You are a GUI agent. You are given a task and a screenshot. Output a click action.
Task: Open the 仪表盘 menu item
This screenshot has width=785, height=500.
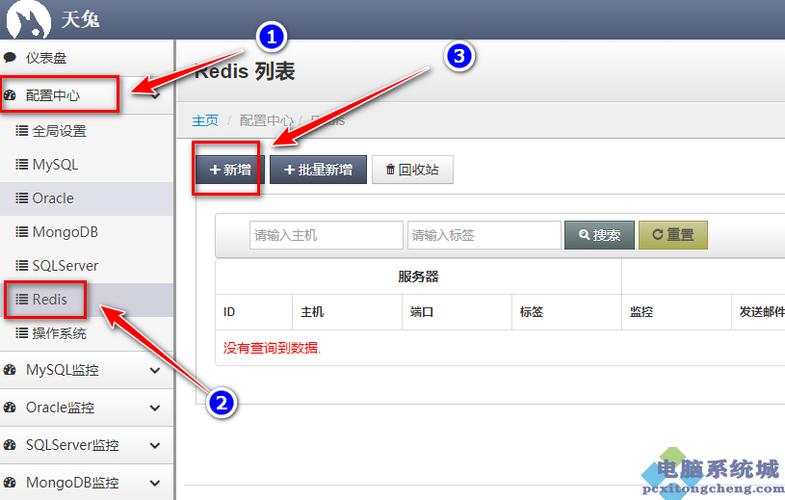[x=87, y=58]
